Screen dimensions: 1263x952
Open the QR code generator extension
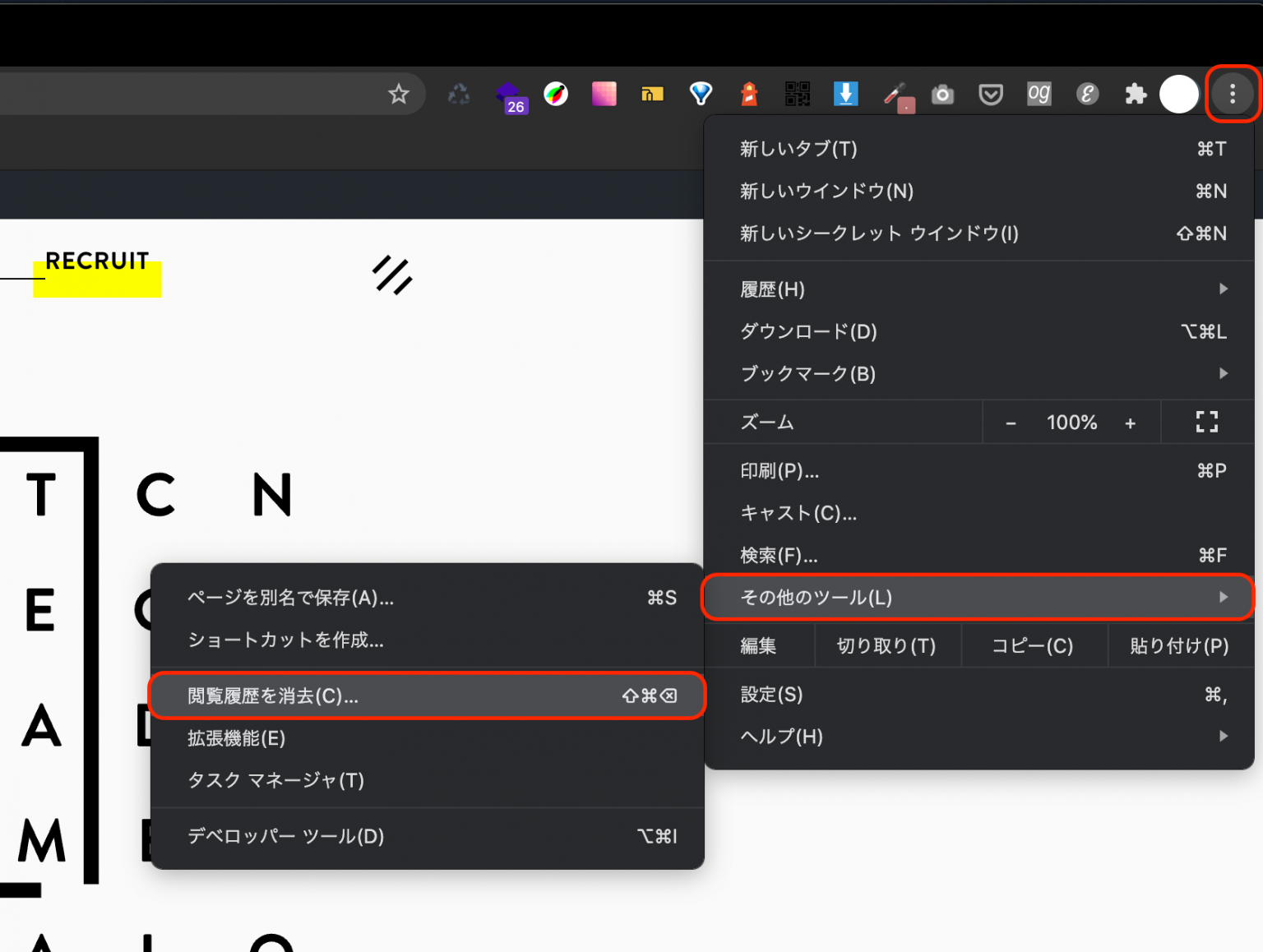pos(797,94)
